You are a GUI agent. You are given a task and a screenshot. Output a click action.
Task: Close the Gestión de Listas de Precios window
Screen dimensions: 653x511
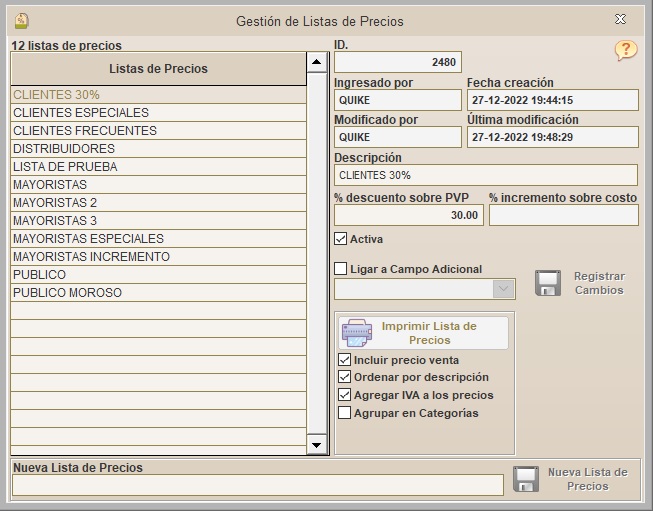tap(620, 19)
